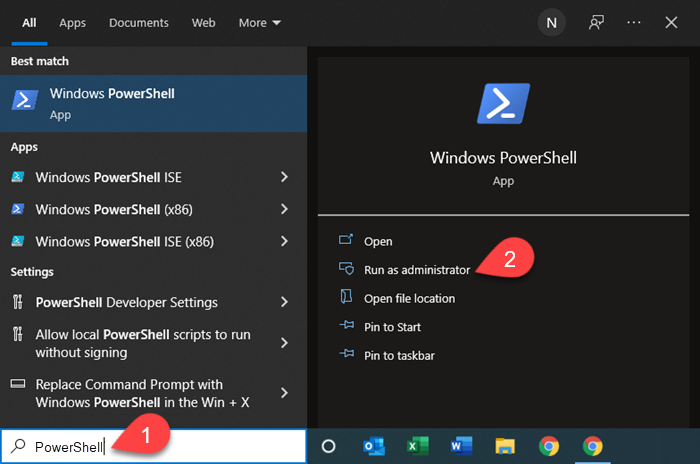This screenshot has width=700, height=464.
Task: Click the Allow local PowerShell scripts settings icon
Action: [17, 334]
